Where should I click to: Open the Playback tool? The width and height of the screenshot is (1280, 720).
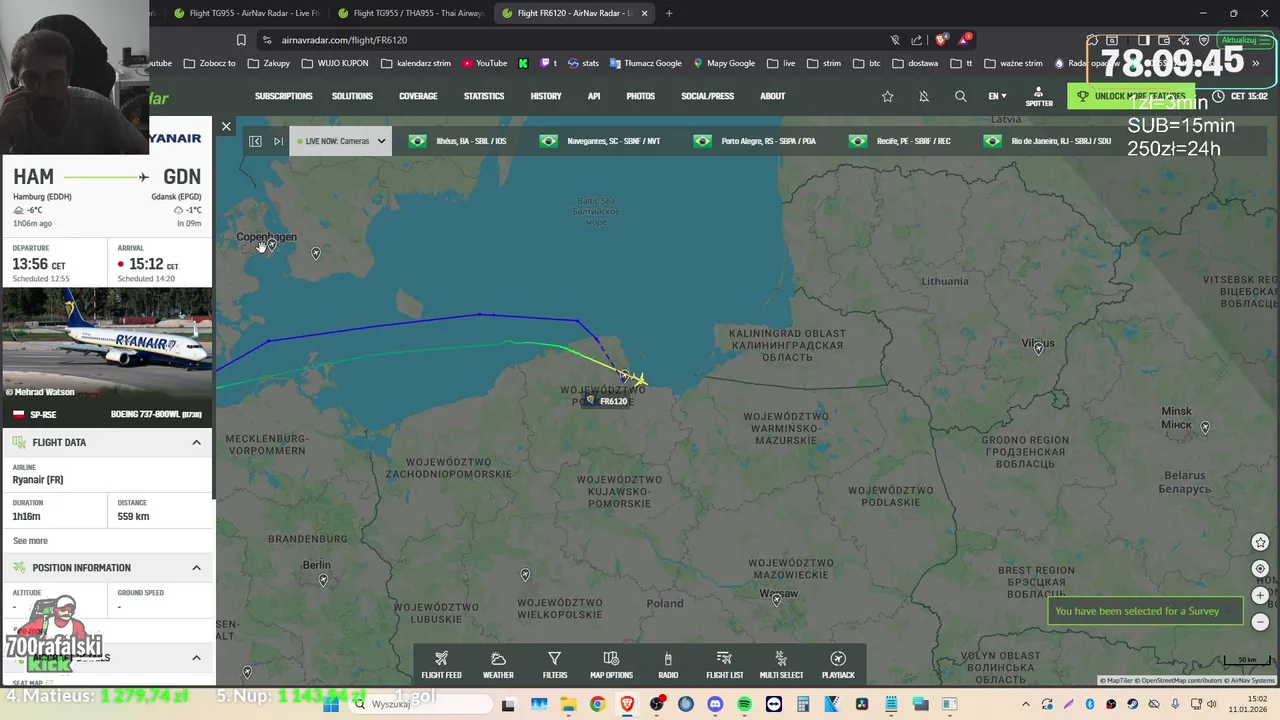pyautogui.click(x=838, y=665)
